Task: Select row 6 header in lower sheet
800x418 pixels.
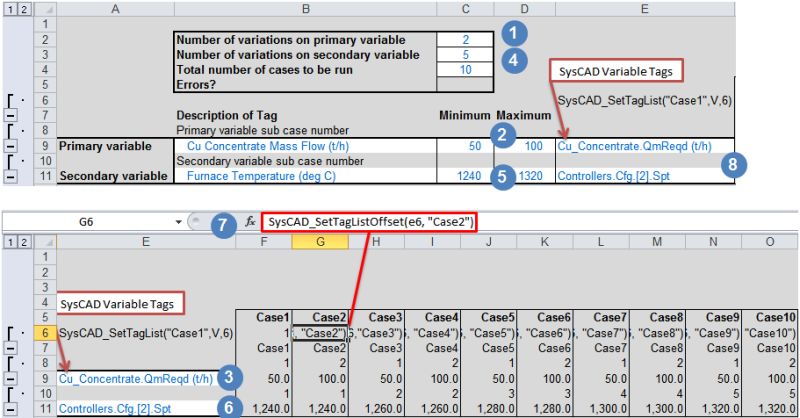Action: click(45, 333)
